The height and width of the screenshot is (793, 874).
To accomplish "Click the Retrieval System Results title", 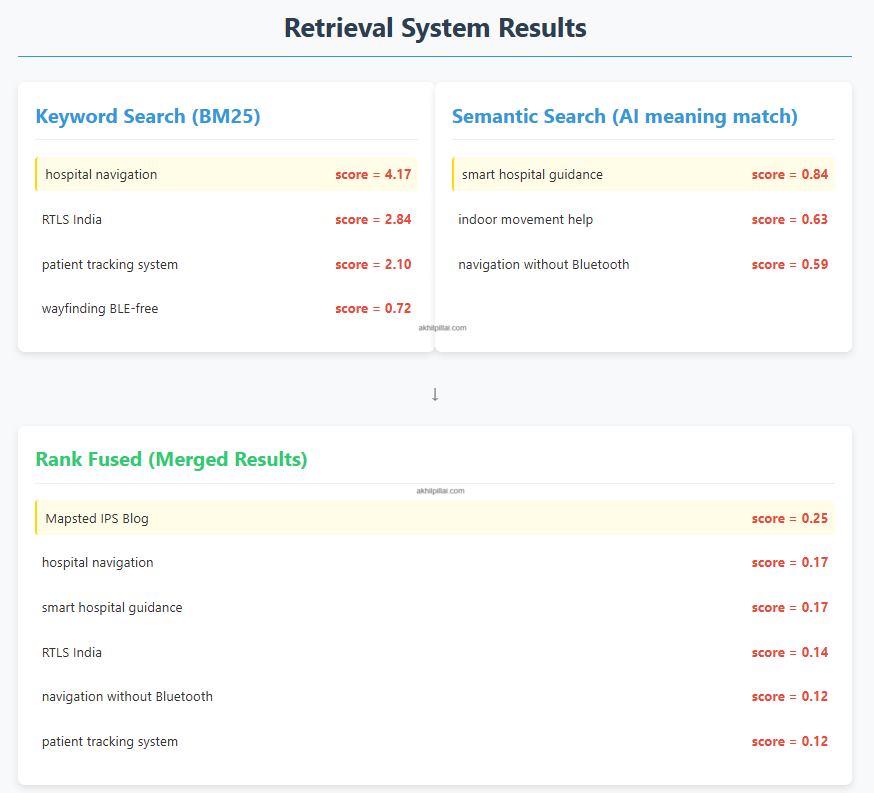I will click(x=435, y=28).
